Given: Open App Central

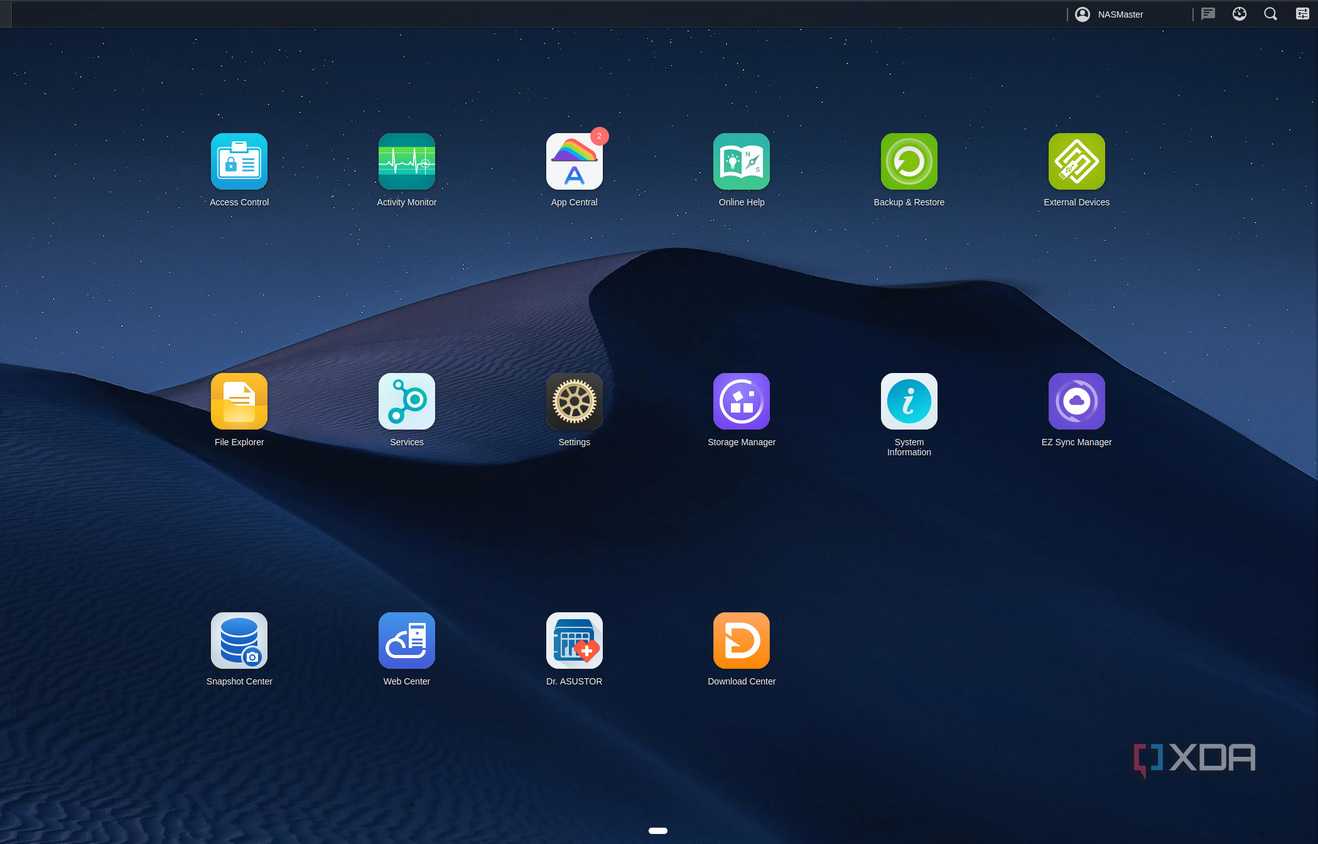Looking at the screenshot, I should pos(574,161).
